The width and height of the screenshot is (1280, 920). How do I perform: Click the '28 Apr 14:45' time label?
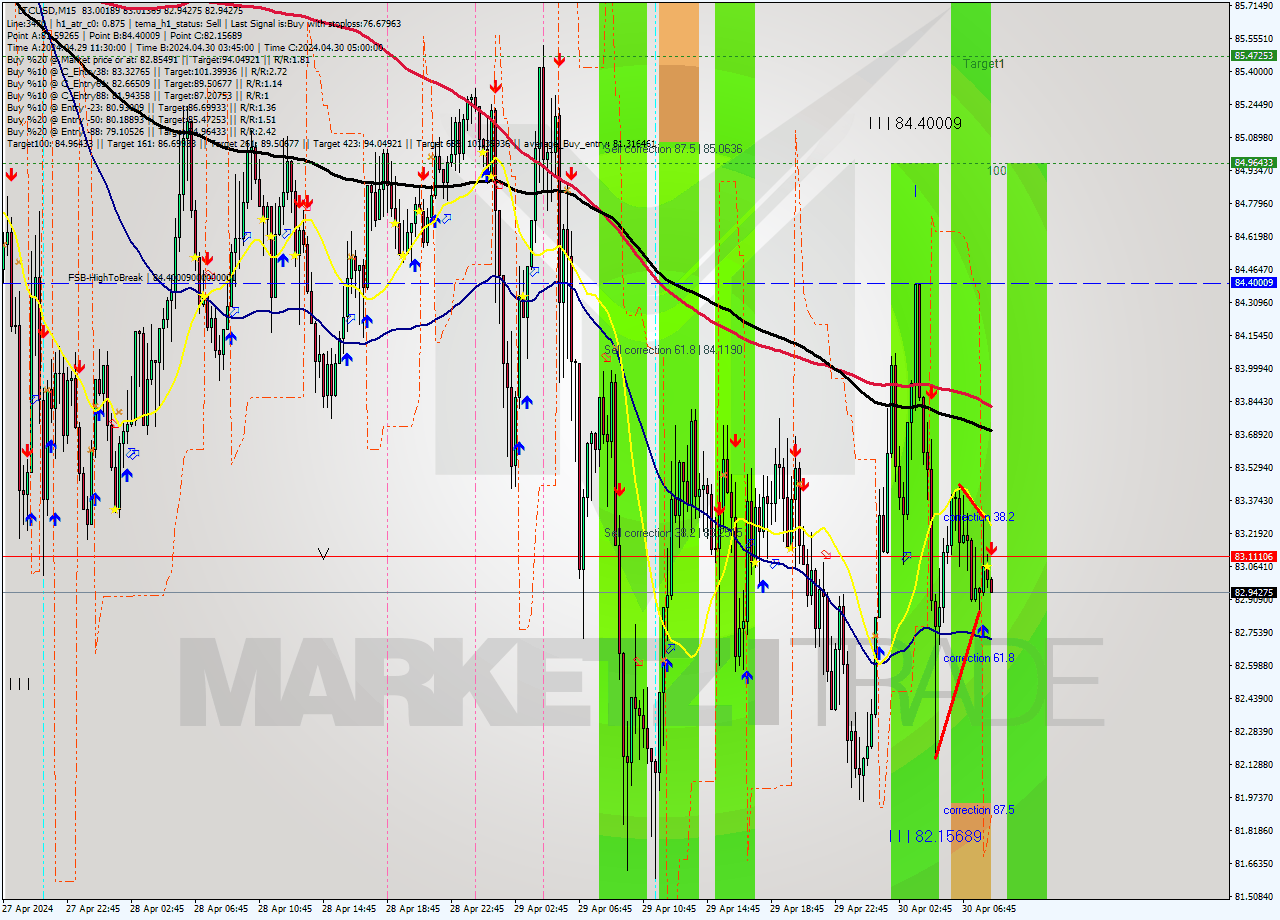coord(348,909)
